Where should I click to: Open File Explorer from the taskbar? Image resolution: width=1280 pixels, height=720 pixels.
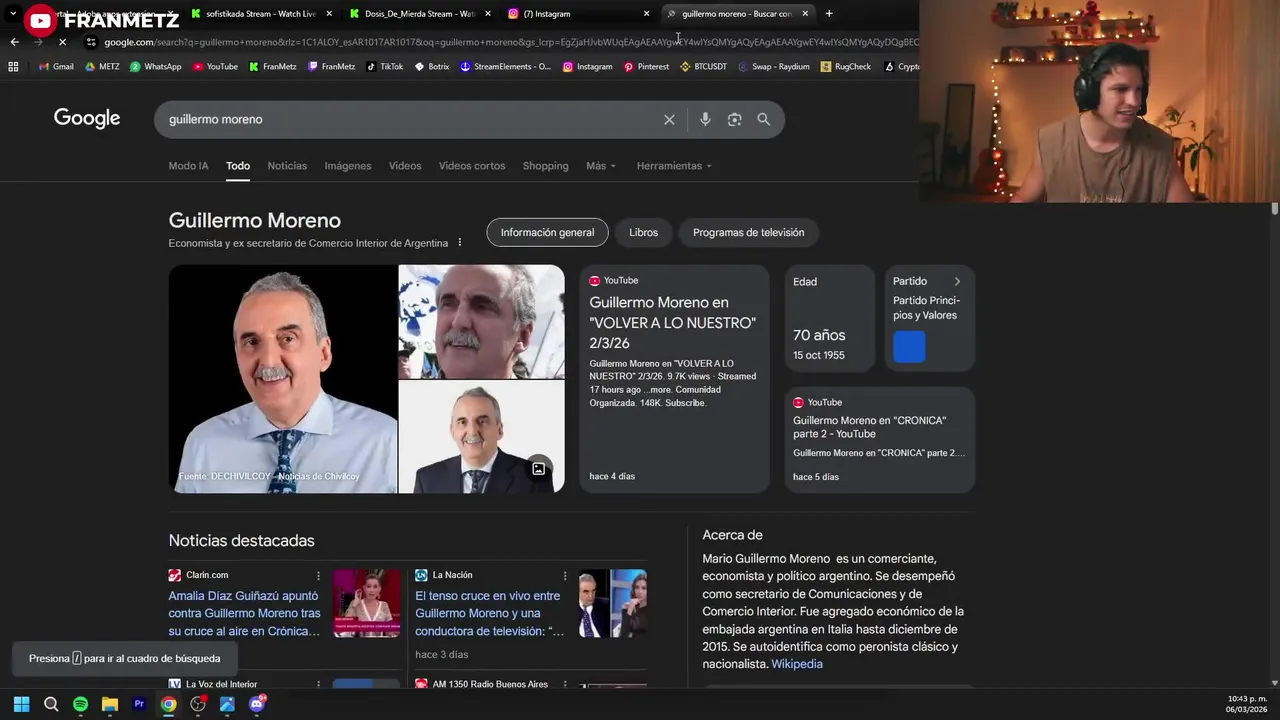pos(110,704)
